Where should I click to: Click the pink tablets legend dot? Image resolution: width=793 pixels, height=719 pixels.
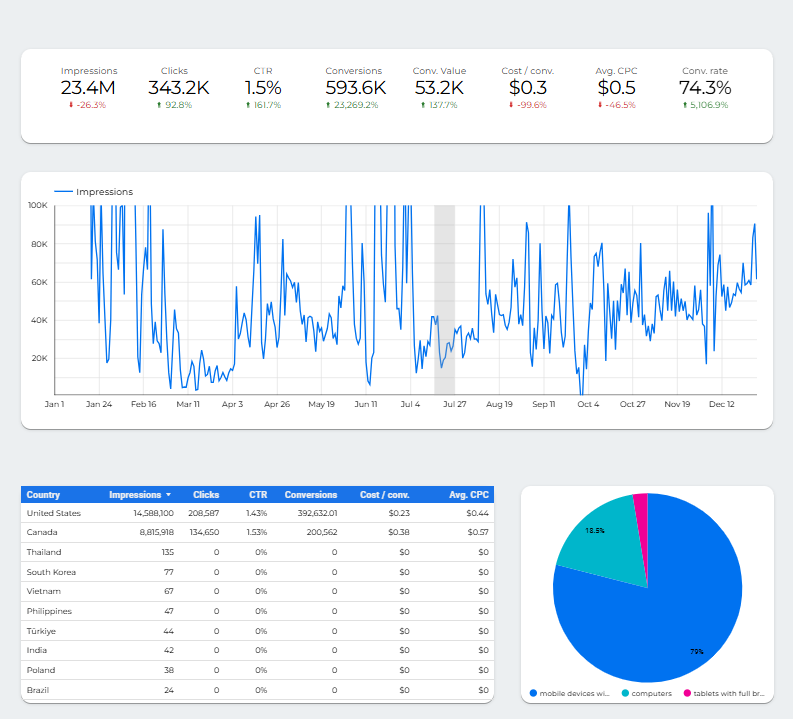click(687, 693)
